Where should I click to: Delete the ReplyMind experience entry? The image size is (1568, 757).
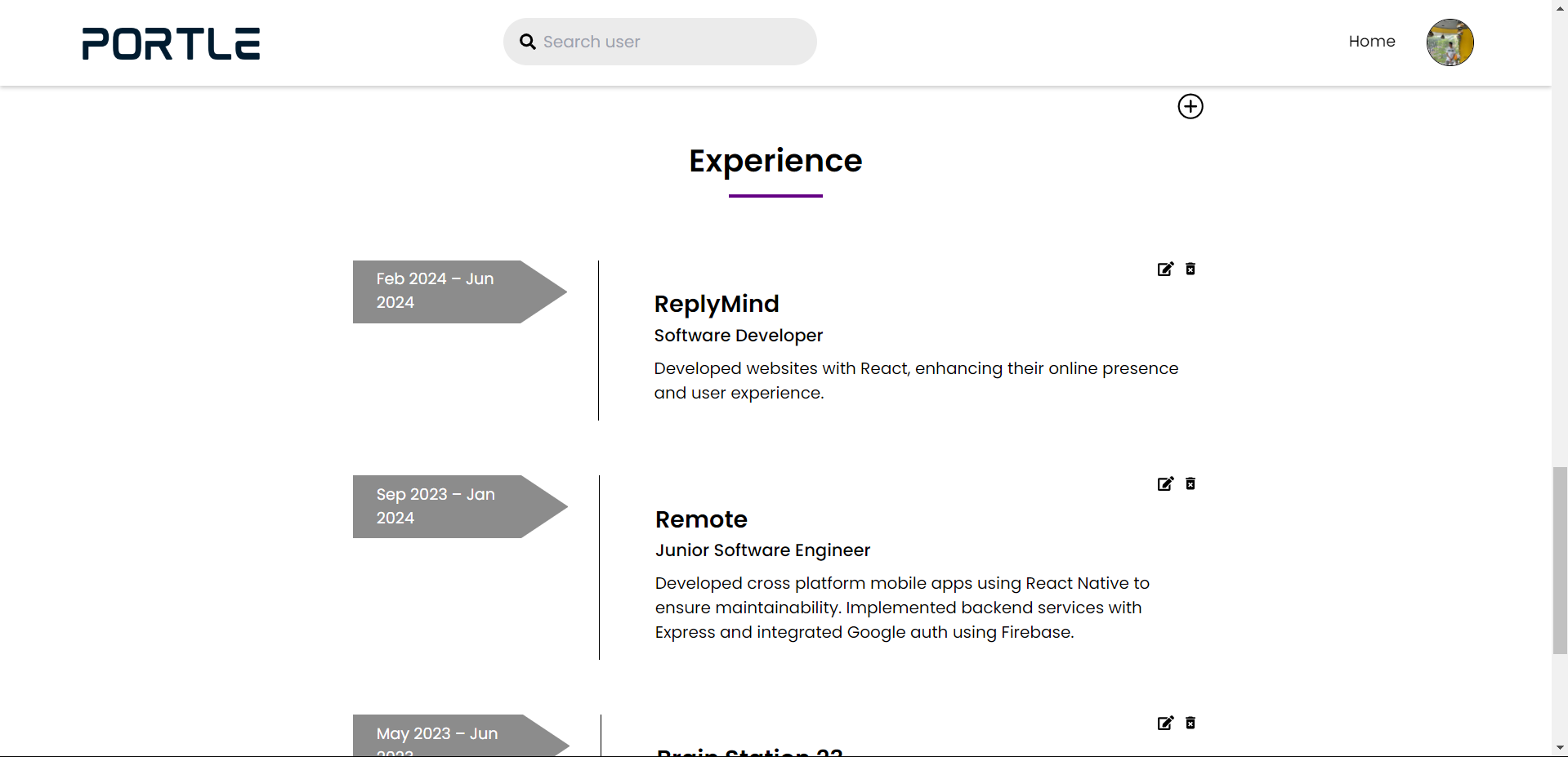point(1191,269)
